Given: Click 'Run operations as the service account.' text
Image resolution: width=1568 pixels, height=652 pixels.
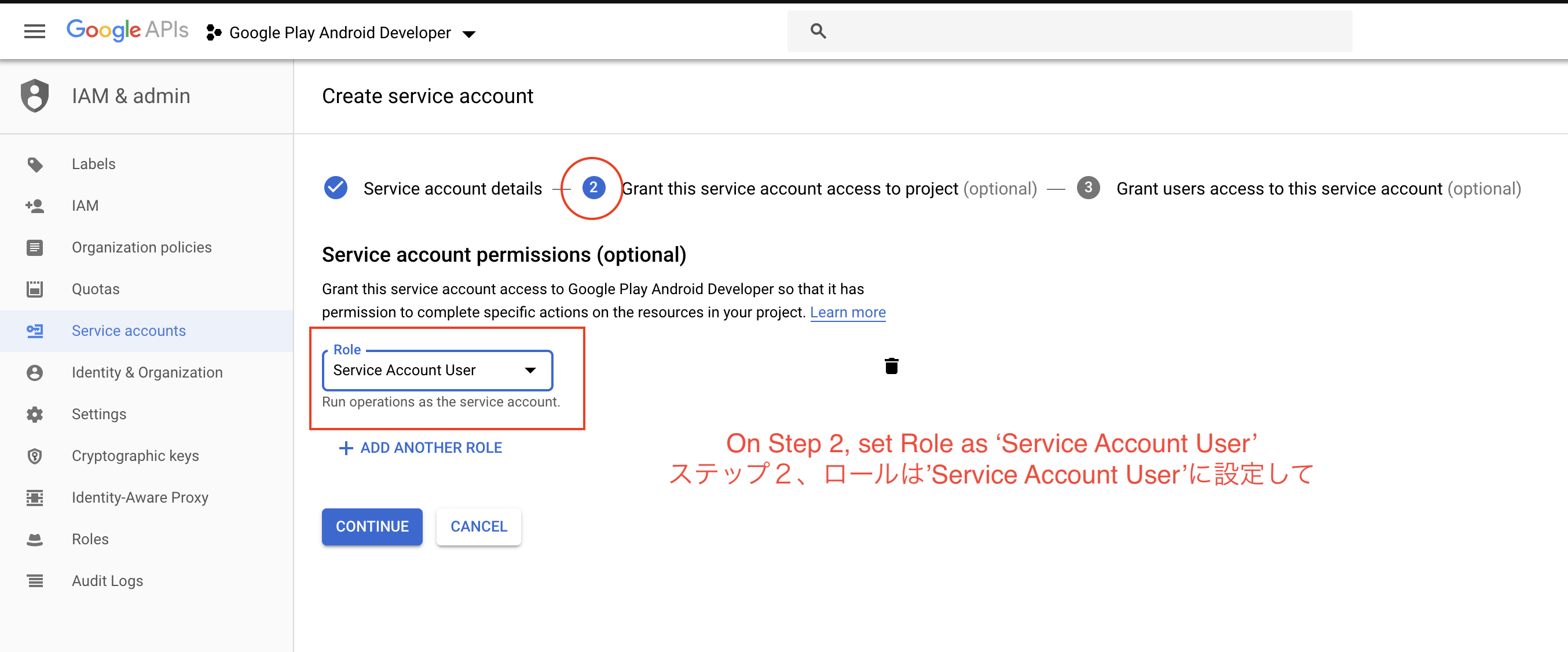Looking at the screenshot, I should point(441,402).
